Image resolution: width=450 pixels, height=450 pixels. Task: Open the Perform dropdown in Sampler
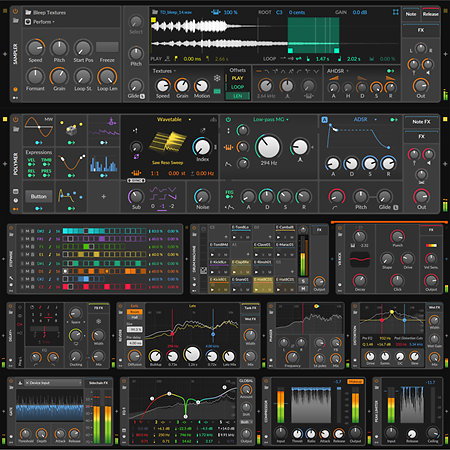coord(44,22)
